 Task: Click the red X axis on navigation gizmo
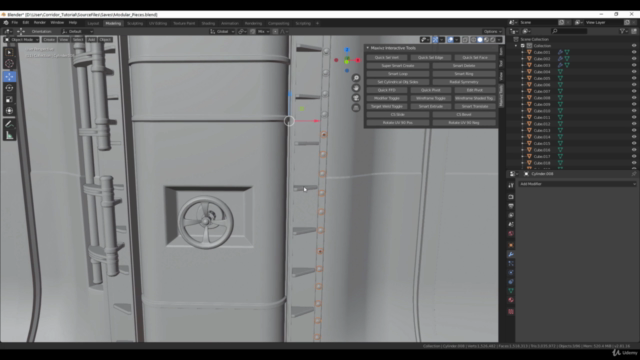(x=358, y=60)
